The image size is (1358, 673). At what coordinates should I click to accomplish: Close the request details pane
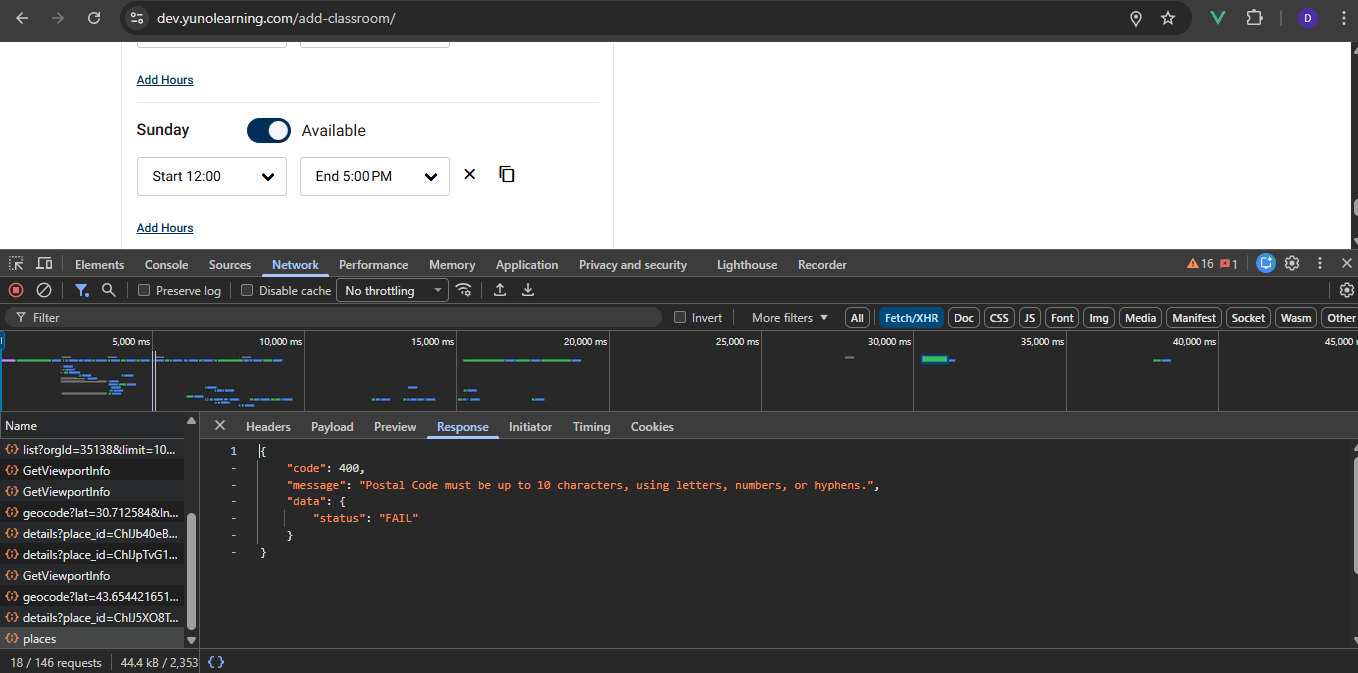pos(220,426)
